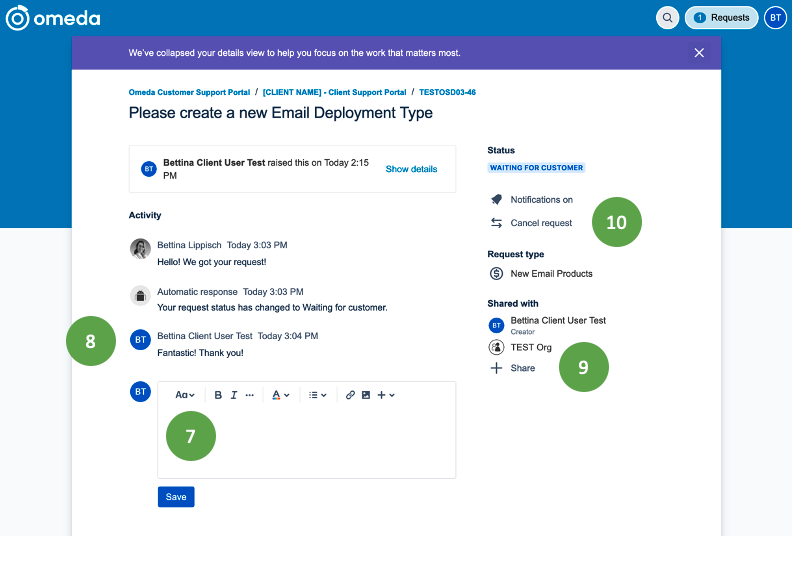
Task: Toggle italic formatting in the comment editor
Action: tap(234, 395)
